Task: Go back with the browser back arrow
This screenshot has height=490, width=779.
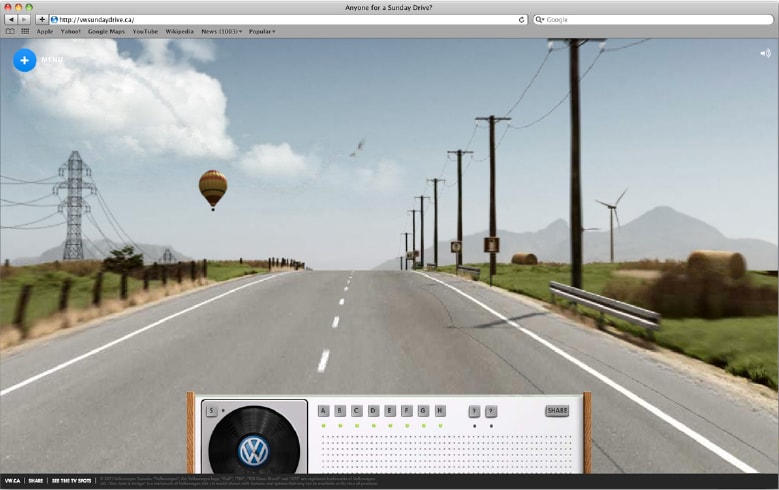Action: click(10, 19)
